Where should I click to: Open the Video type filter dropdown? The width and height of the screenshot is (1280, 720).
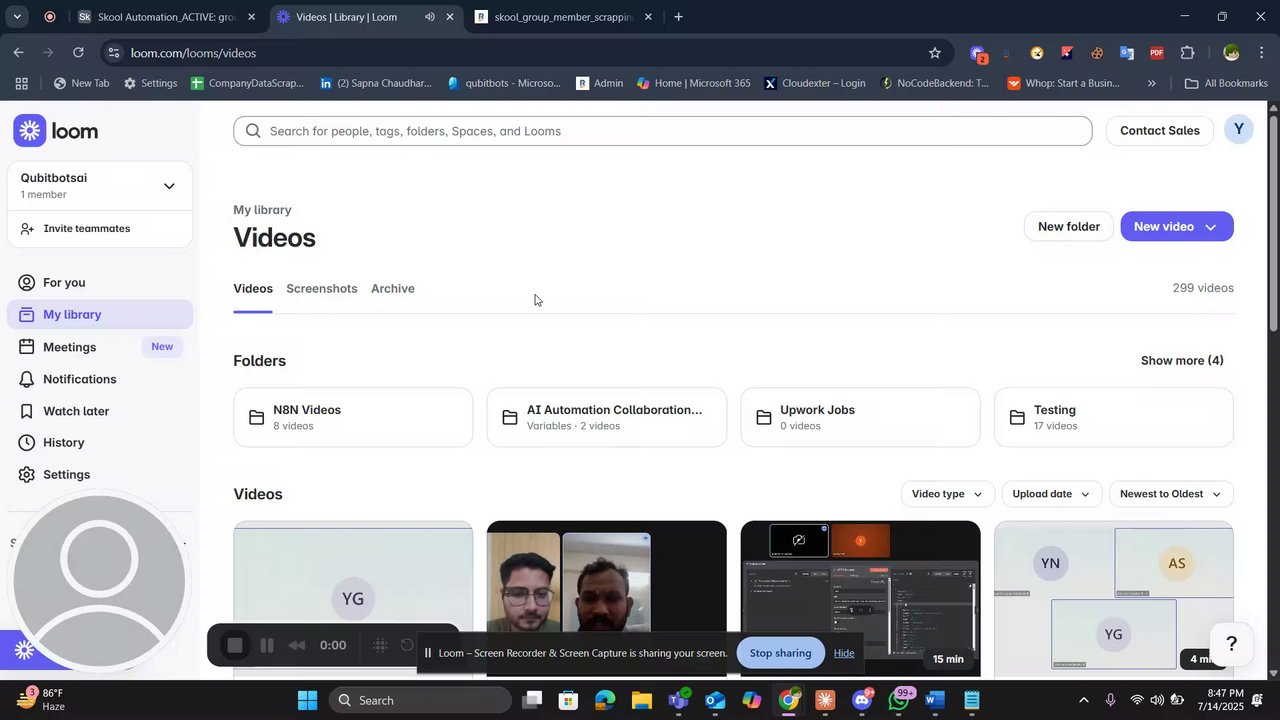tap(946, 494)
